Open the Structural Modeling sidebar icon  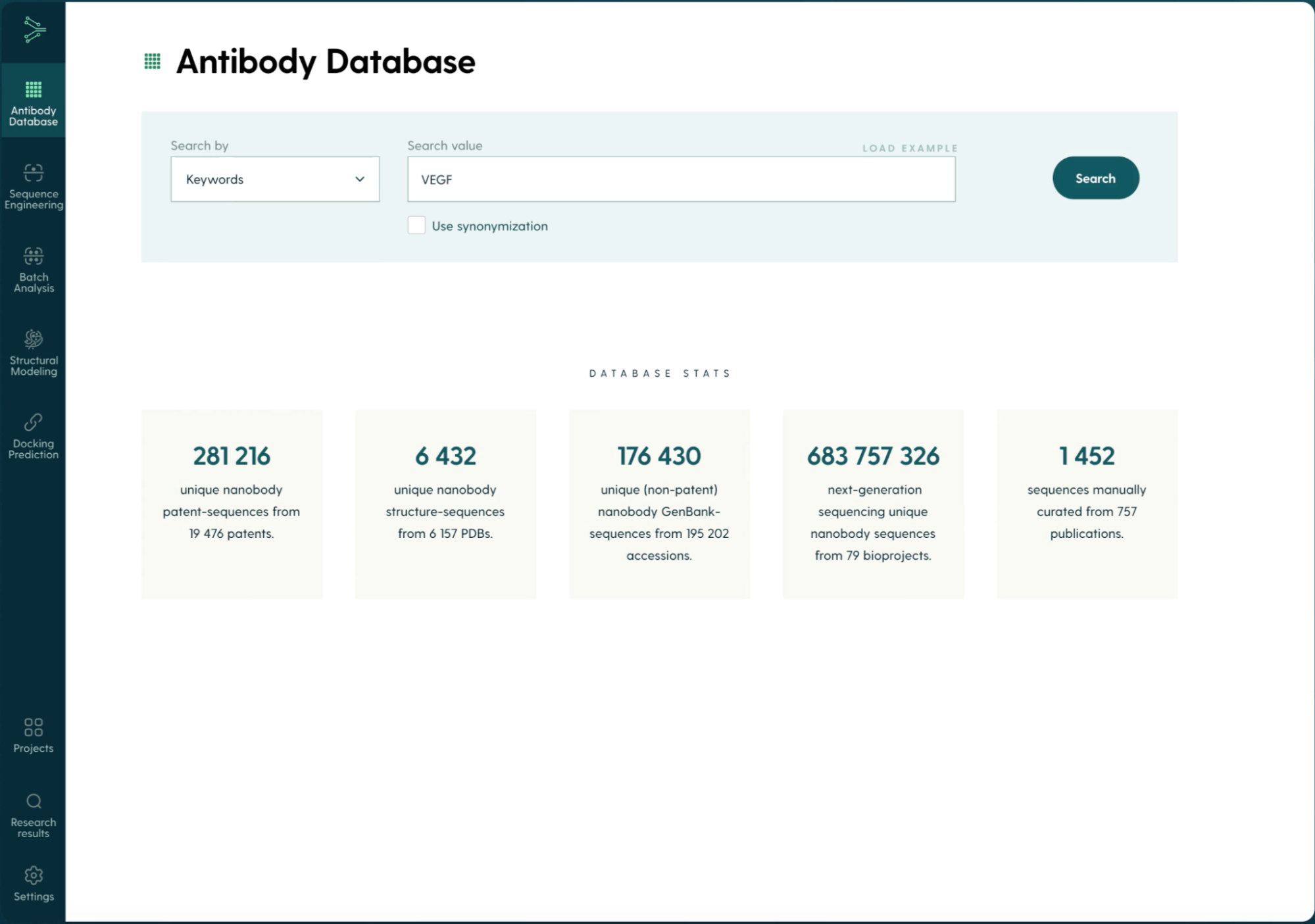point(34,339)
